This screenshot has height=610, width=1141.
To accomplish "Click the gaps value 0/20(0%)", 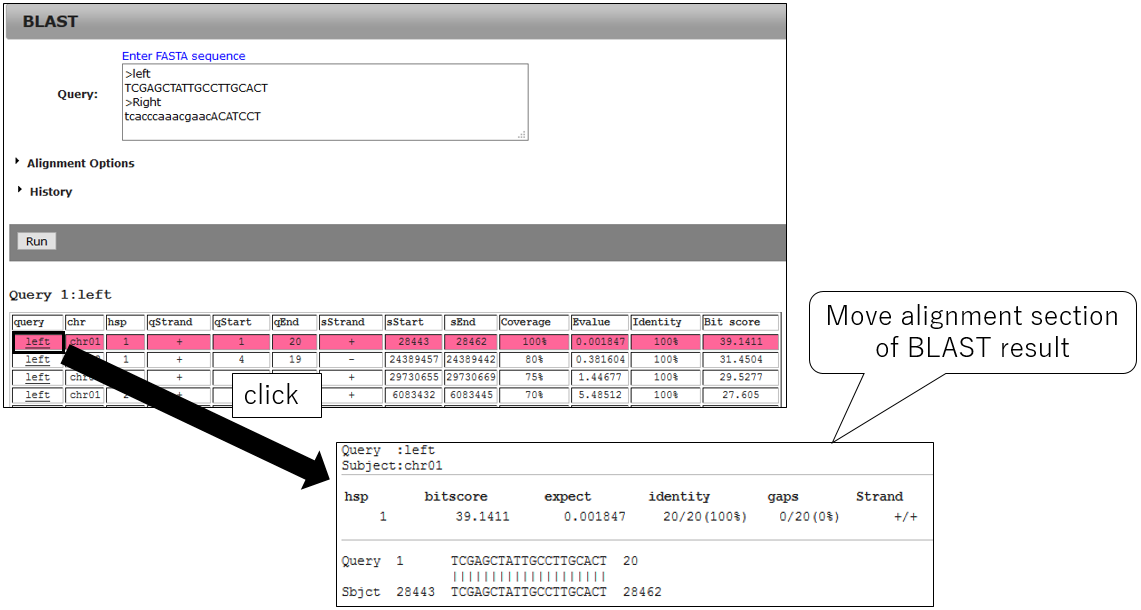I will point(809,517).
